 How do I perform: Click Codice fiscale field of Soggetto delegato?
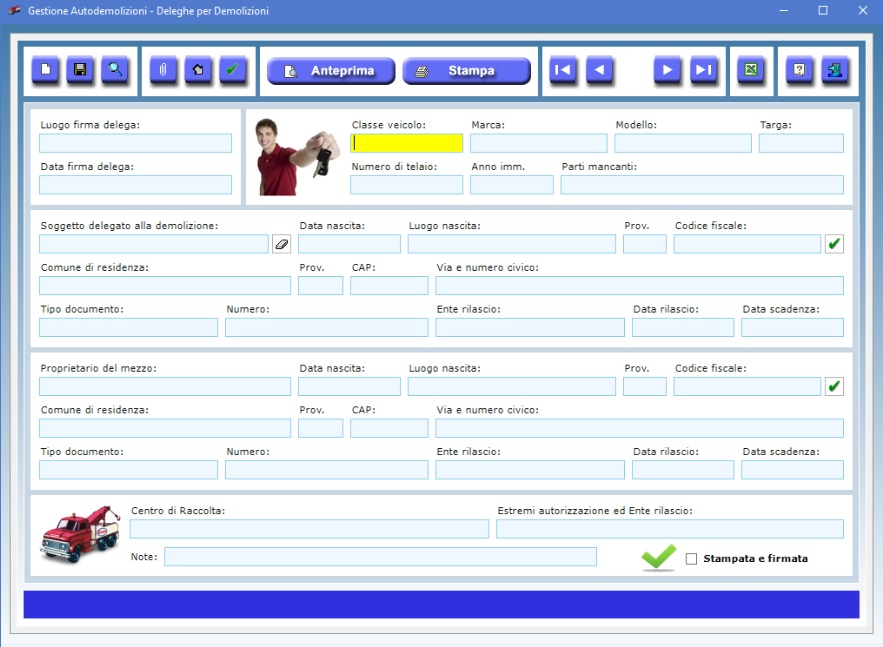(747, 244)
